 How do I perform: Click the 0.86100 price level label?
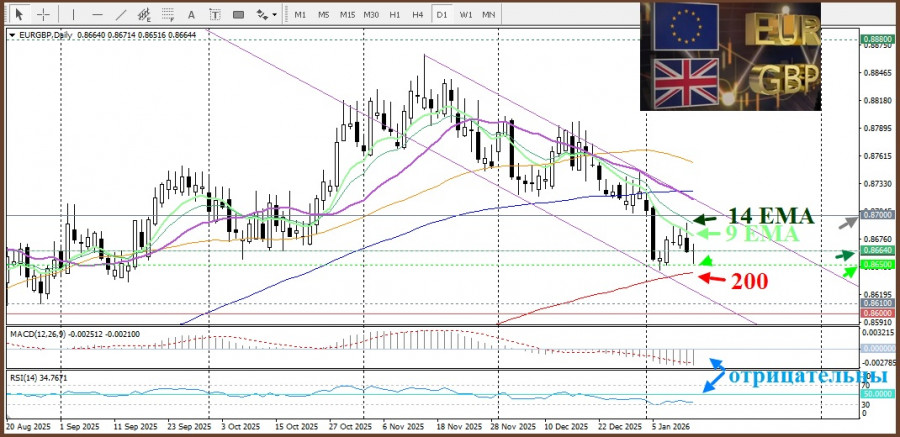pyautogui.click(x=876, y=303)
